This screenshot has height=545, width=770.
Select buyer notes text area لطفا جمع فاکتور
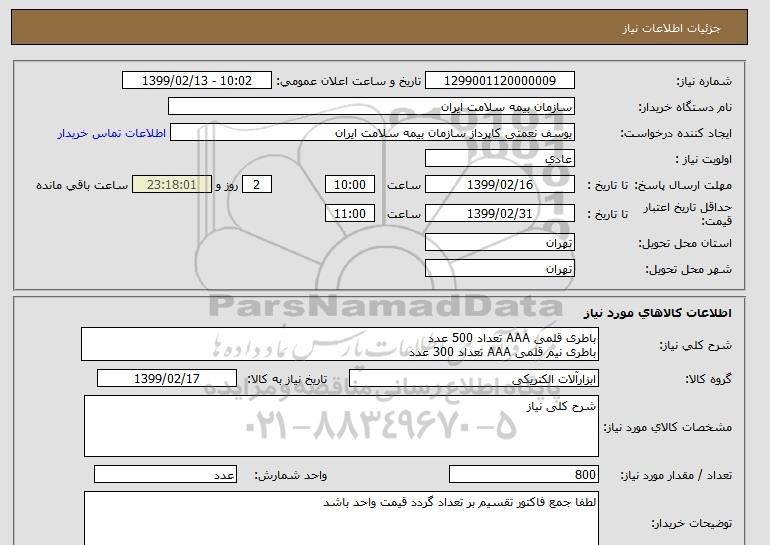coord(341,518)
